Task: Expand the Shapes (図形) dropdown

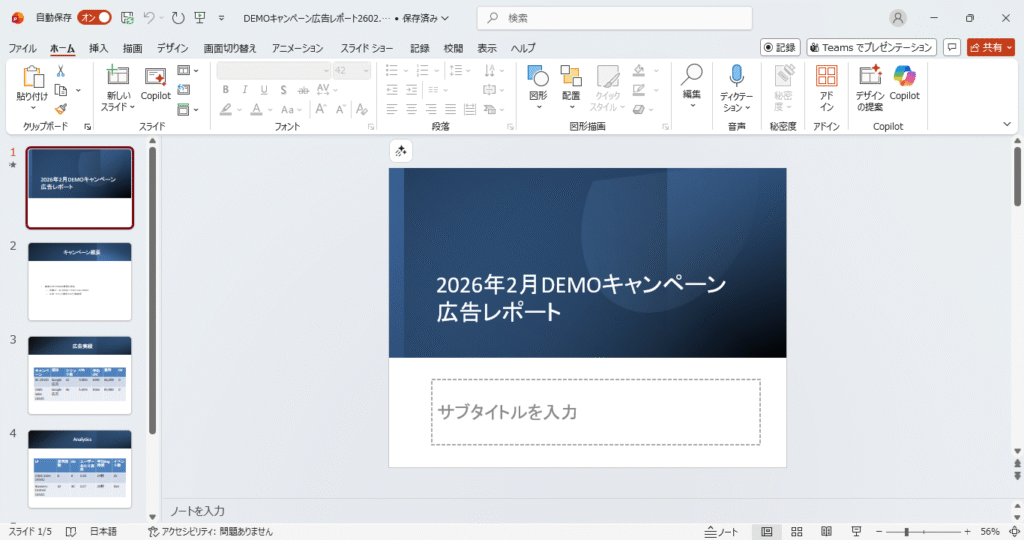Action: [538, 88]
